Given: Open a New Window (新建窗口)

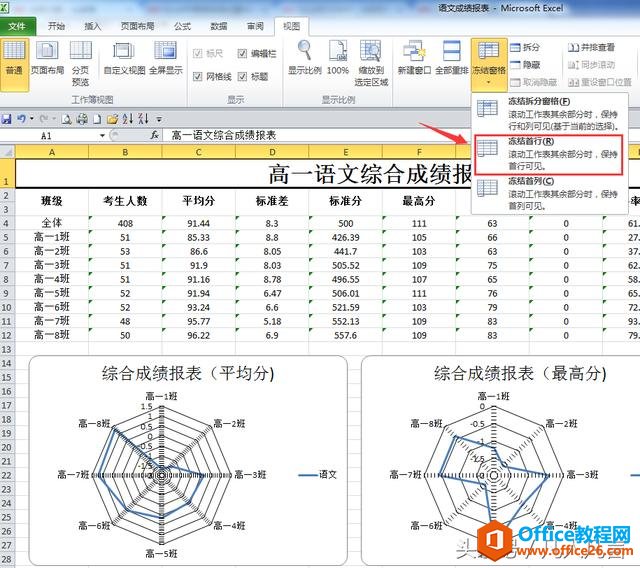Looking at the screenshot, I should point(414,58).
